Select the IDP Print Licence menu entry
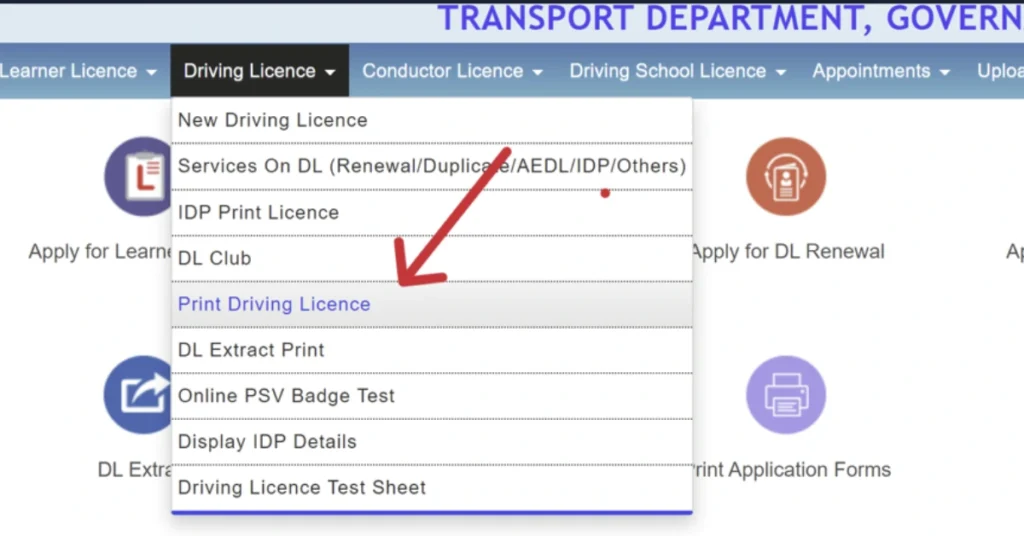 (258, 212)
